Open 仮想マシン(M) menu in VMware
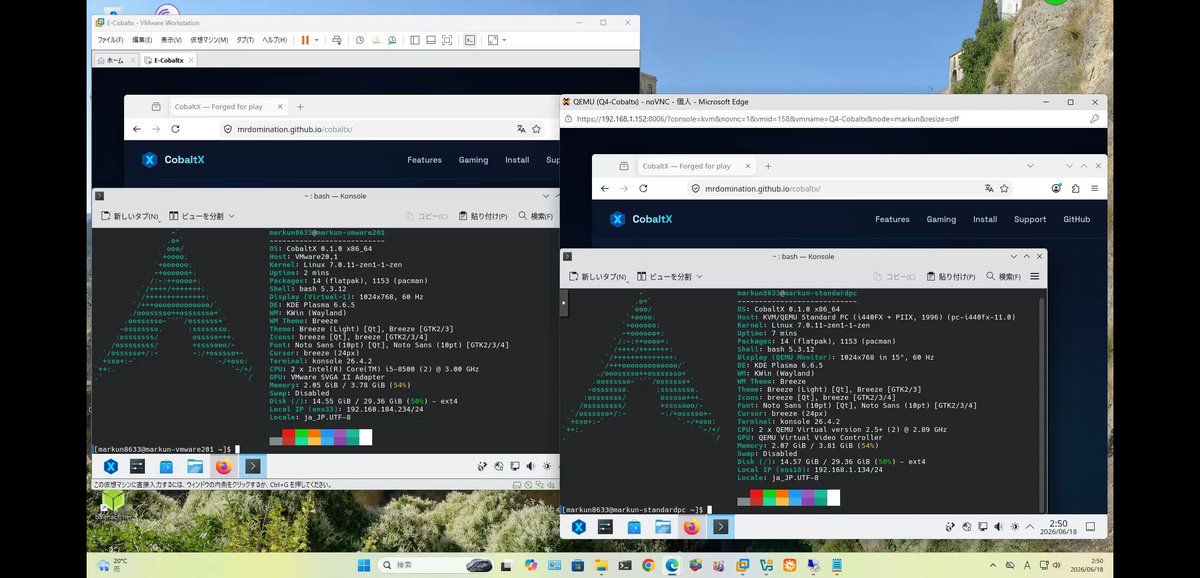This screenshot has height=578, width=1200. click(210, 40)
